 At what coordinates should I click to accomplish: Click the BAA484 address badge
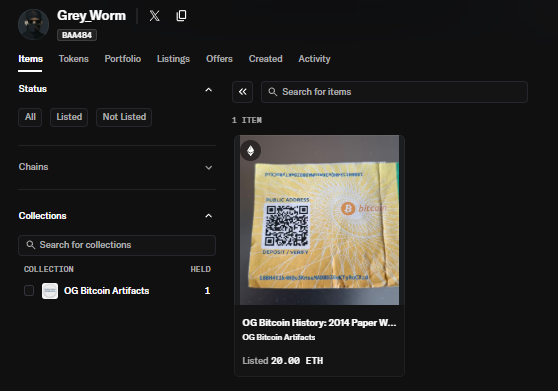point(77,35)
